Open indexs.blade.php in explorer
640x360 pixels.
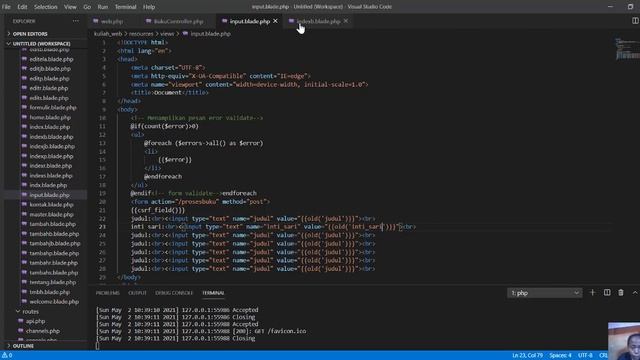(51, 176)
